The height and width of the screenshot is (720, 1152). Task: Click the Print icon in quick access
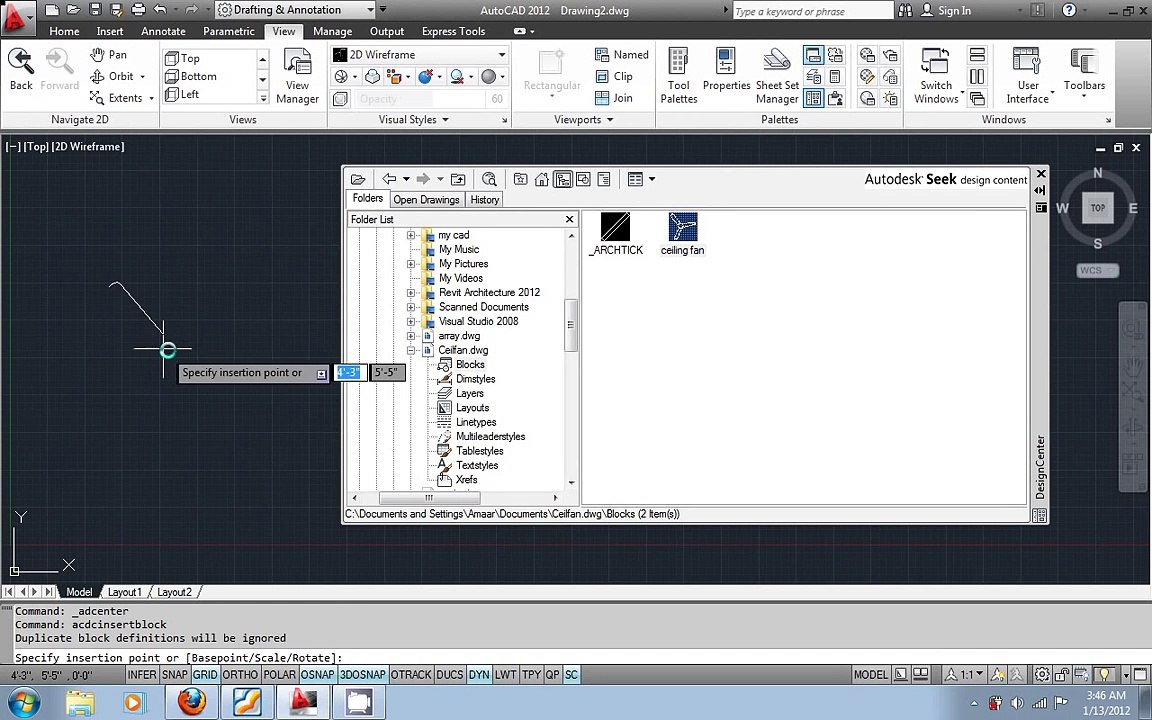click(138, 10)
